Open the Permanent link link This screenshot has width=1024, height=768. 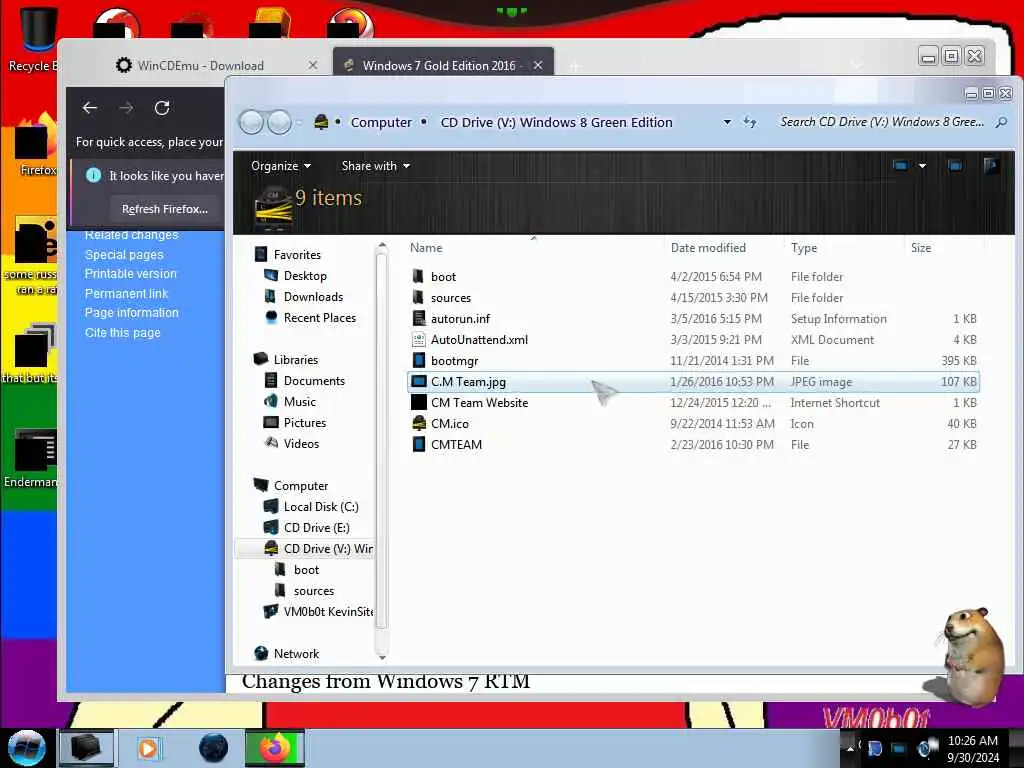coord(127,294)
